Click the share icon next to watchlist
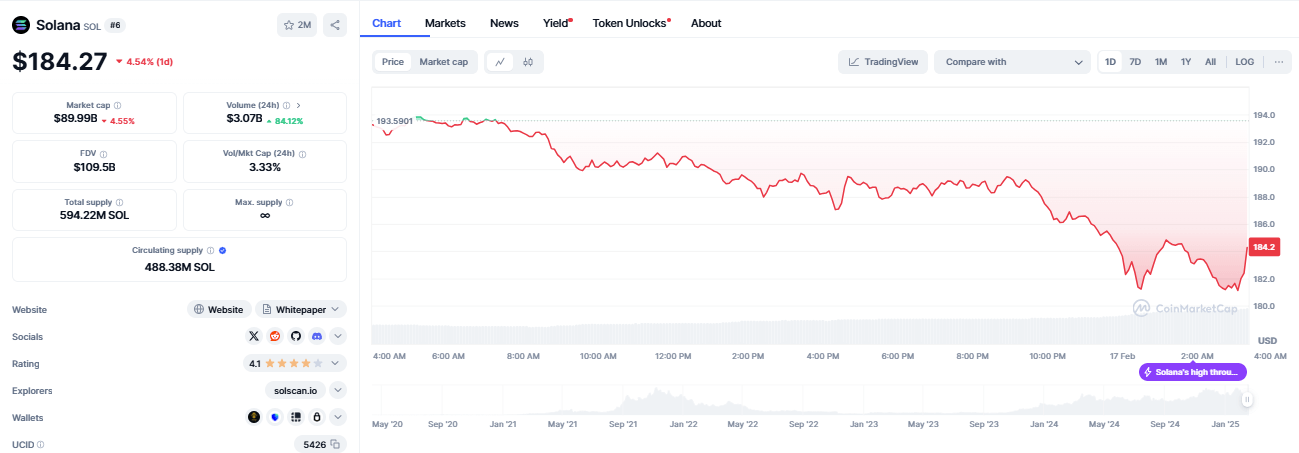The image size is (1299, 453). [x=335, y=25]
